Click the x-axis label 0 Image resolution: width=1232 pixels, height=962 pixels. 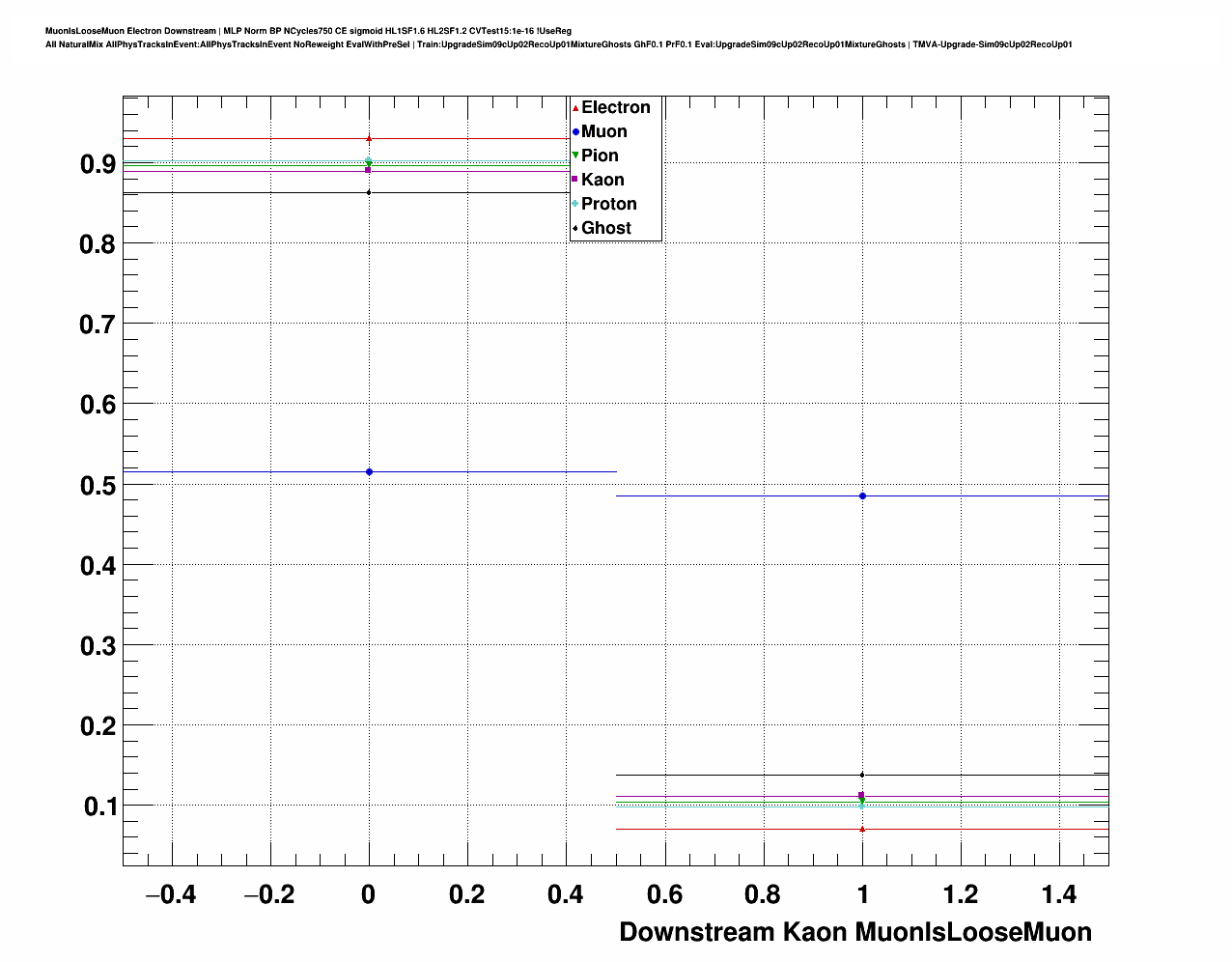click(x=368, y=895)
